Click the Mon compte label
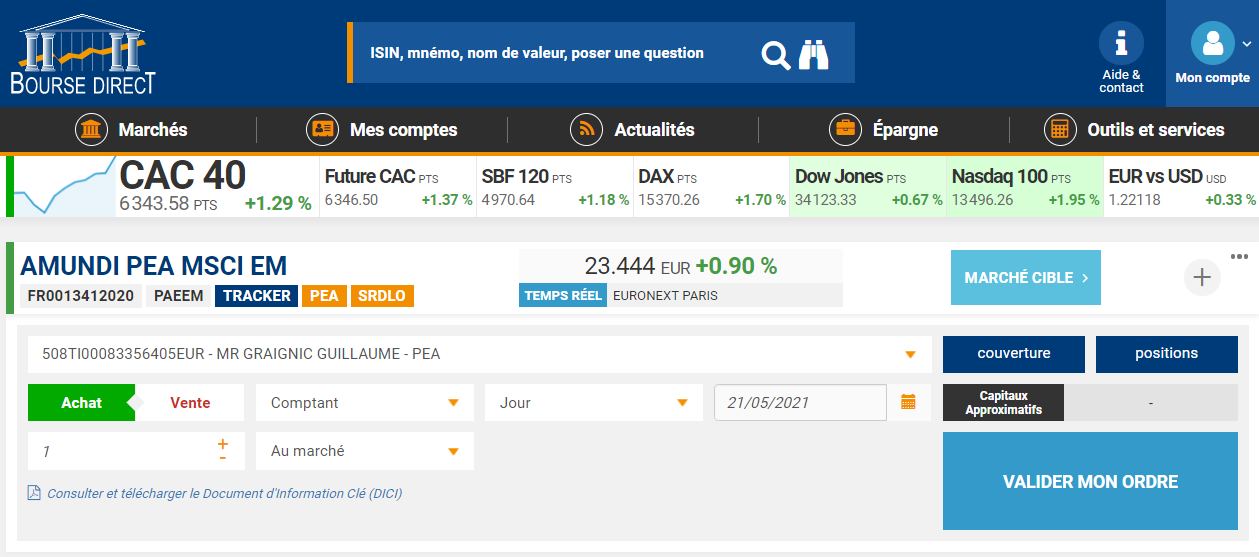Image resolution: width=1259 pixels, height=557 pixels. pos(1212,78)
